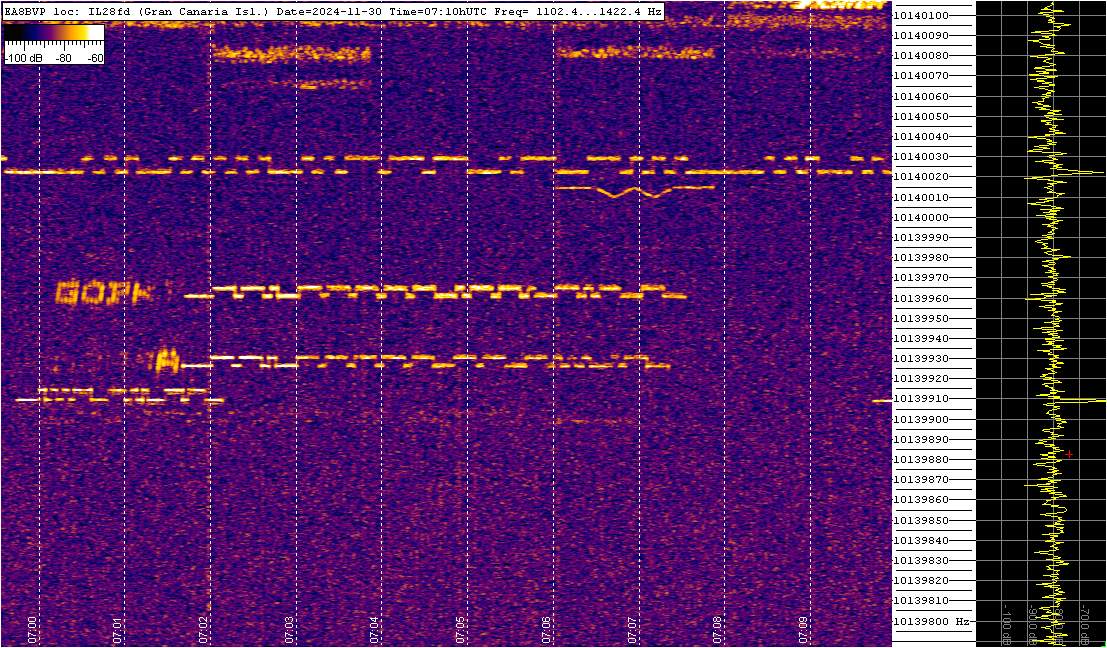Click the 10139850 frequency scale label

[x=920, y=521]
